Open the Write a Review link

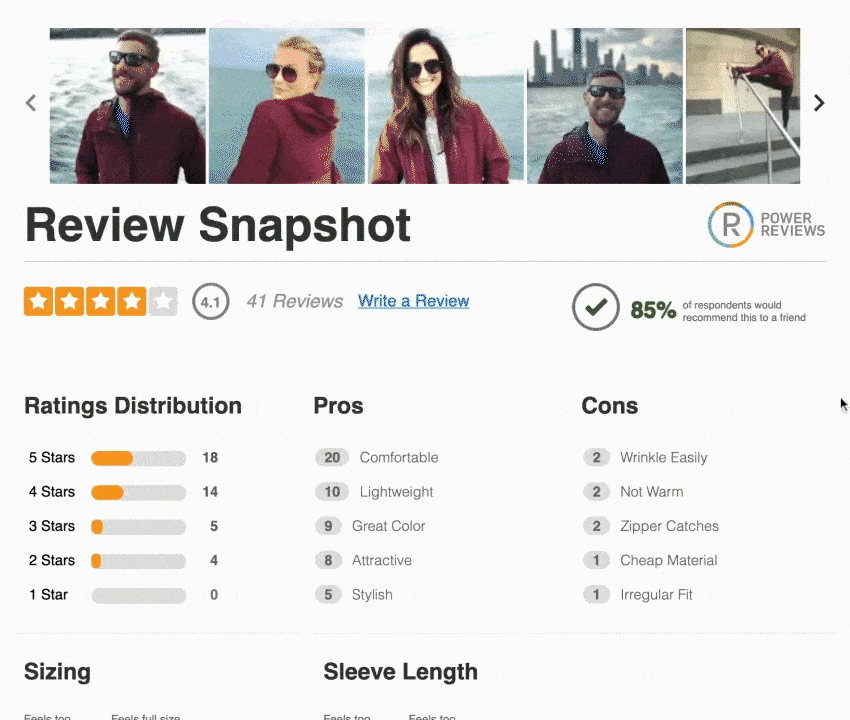(413, 301)
